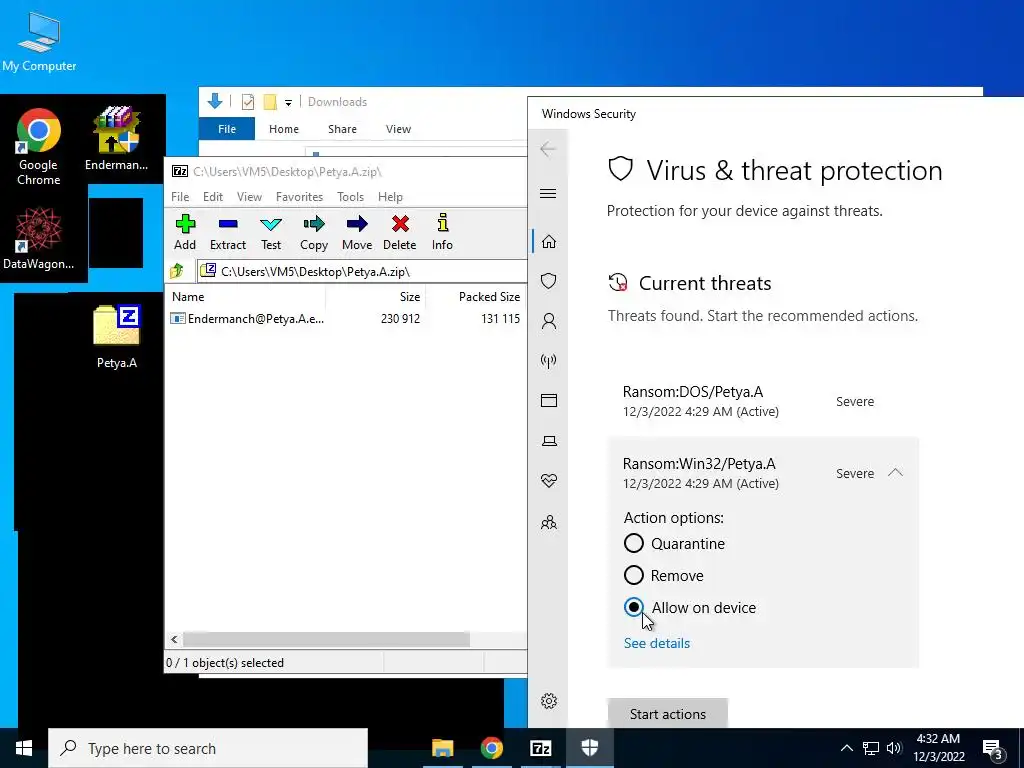Click the Add button in 7-Zip toolbar
Screen dimensions: 1024x768
pyautogui.click(x=185, y=232)
